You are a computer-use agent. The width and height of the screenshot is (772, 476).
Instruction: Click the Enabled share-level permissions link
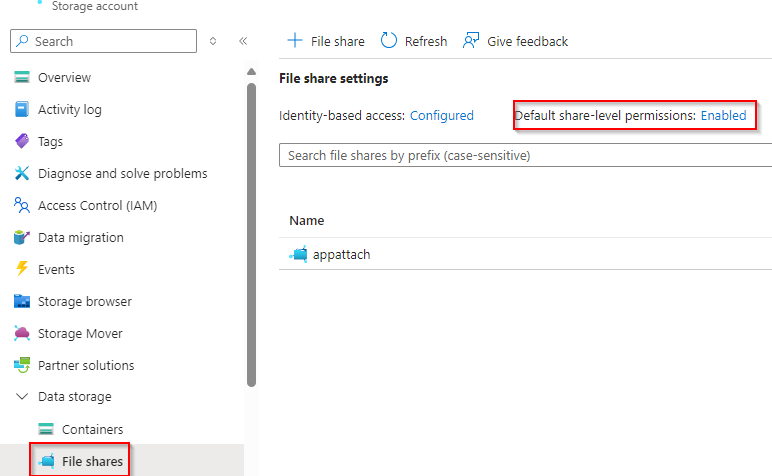pos(723,116)
